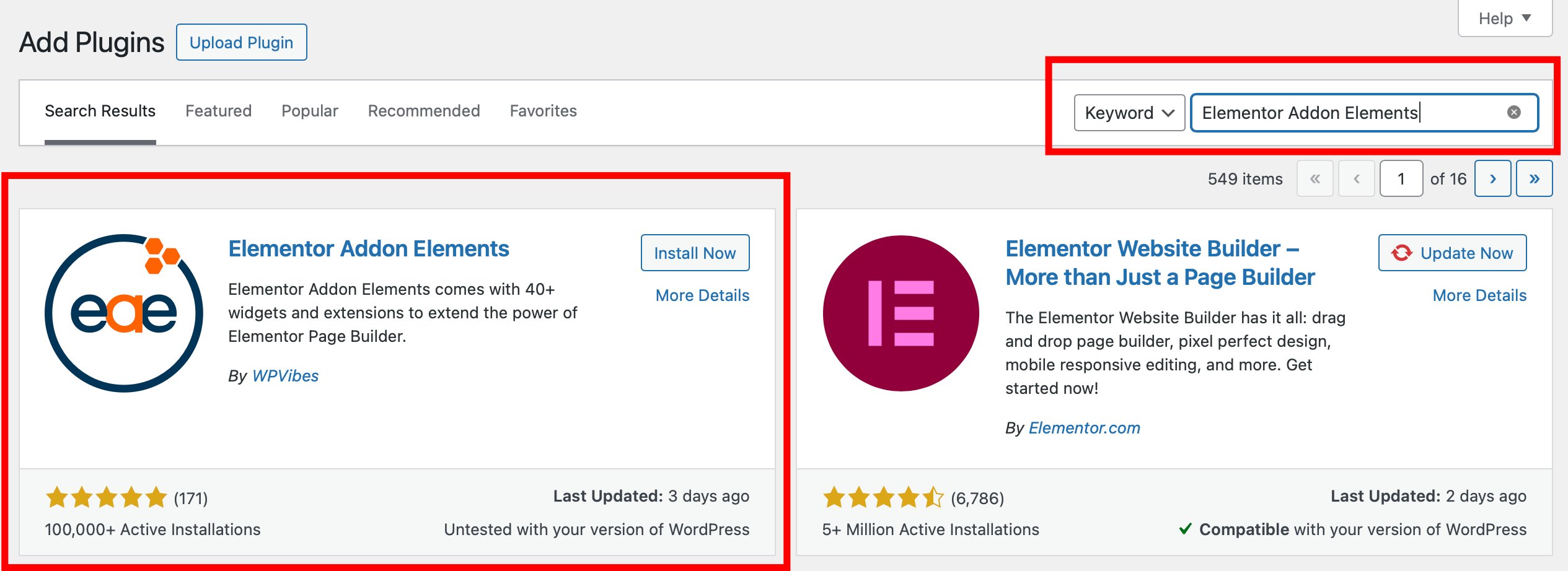Open the Popular plugins tab
The height and width of the screenshot is (571, 1568).
310,111
